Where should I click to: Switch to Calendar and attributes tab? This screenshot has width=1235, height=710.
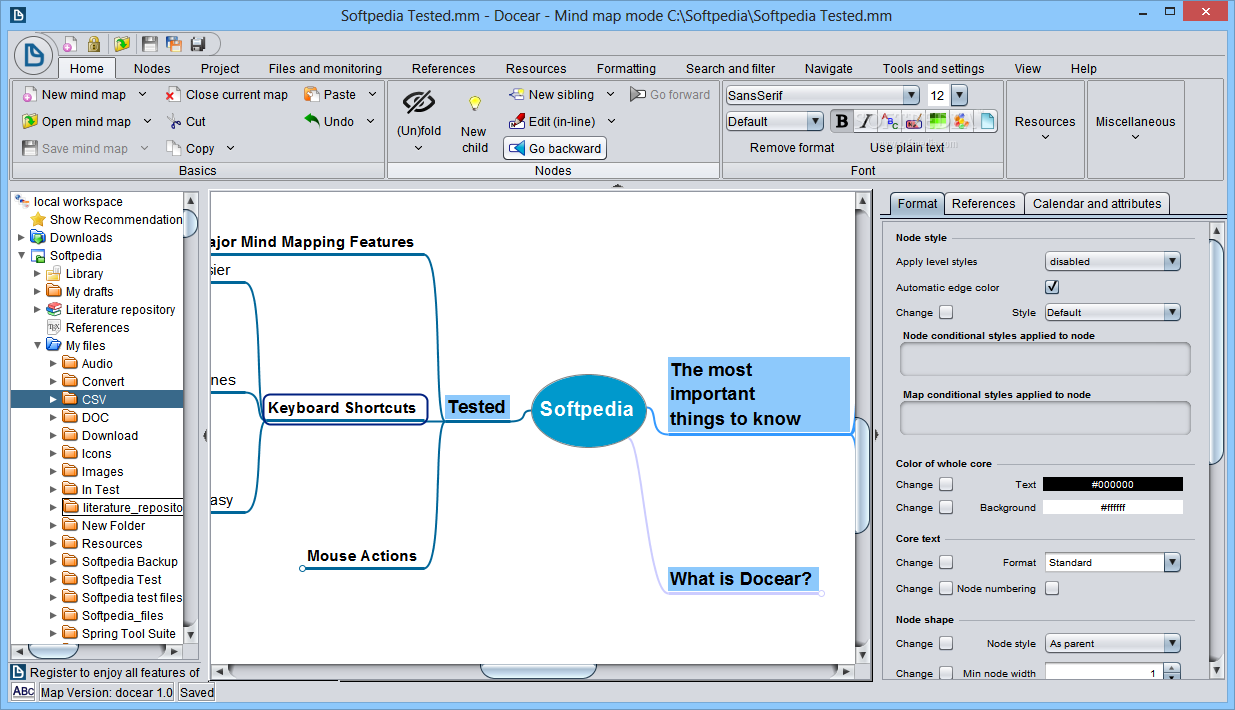(x=1097, y=203)
